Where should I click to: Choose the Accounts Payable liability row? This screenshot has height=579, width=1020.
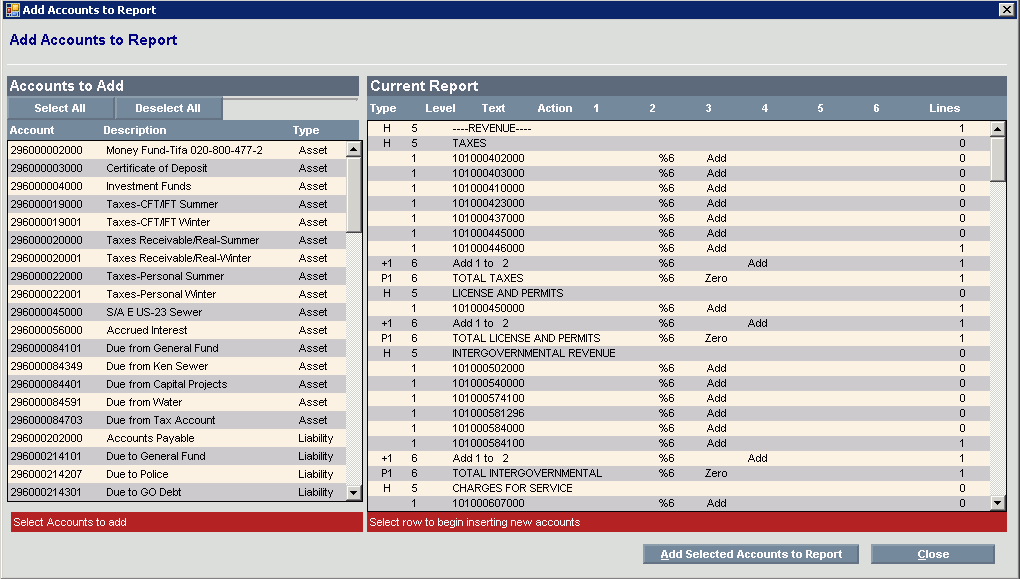tap(150, 438)
